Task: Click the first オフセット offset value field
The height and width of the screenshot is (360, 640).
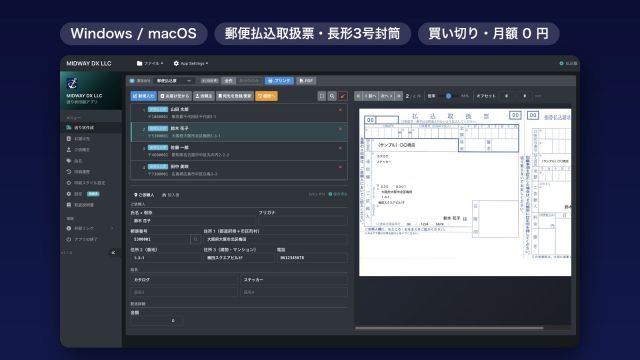Action: coord(507,96)
